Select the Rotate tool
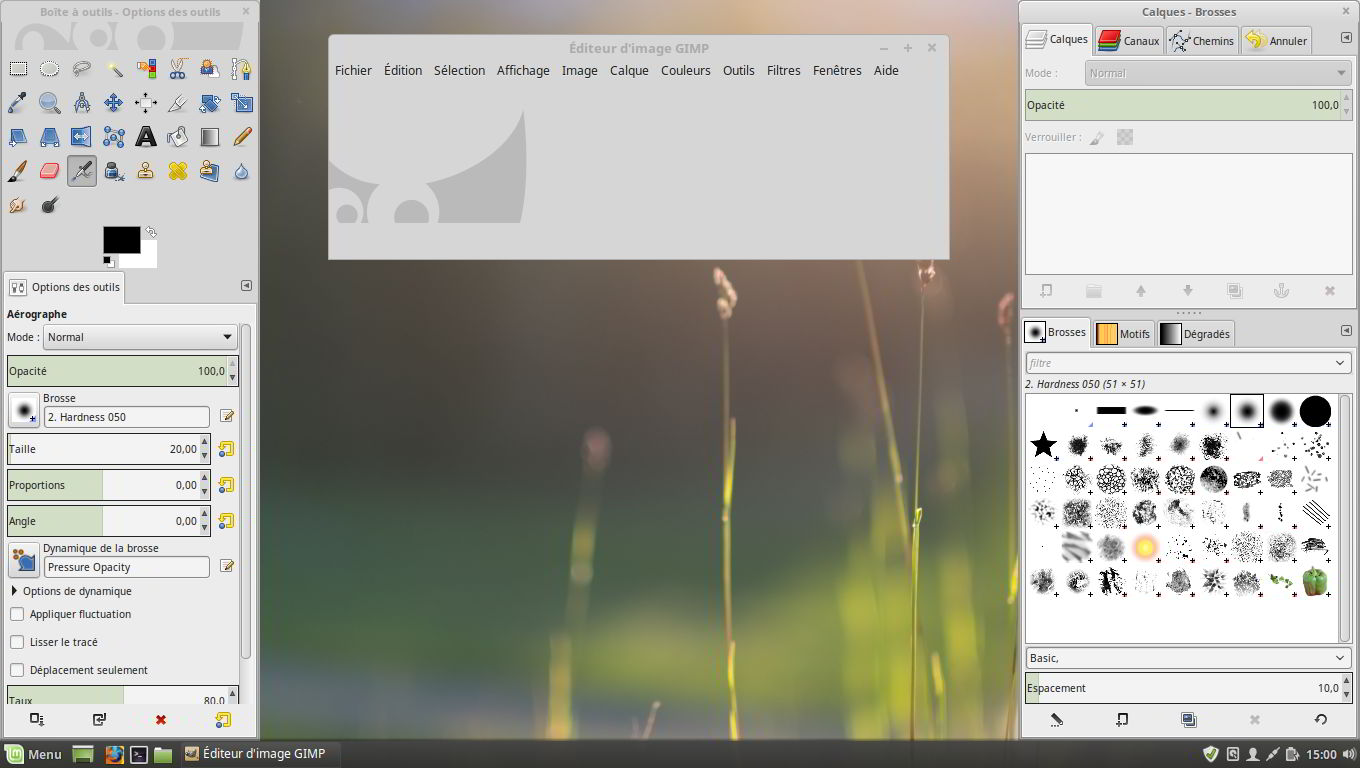This screenshot has height=768, width=1360. click(210, 103)
